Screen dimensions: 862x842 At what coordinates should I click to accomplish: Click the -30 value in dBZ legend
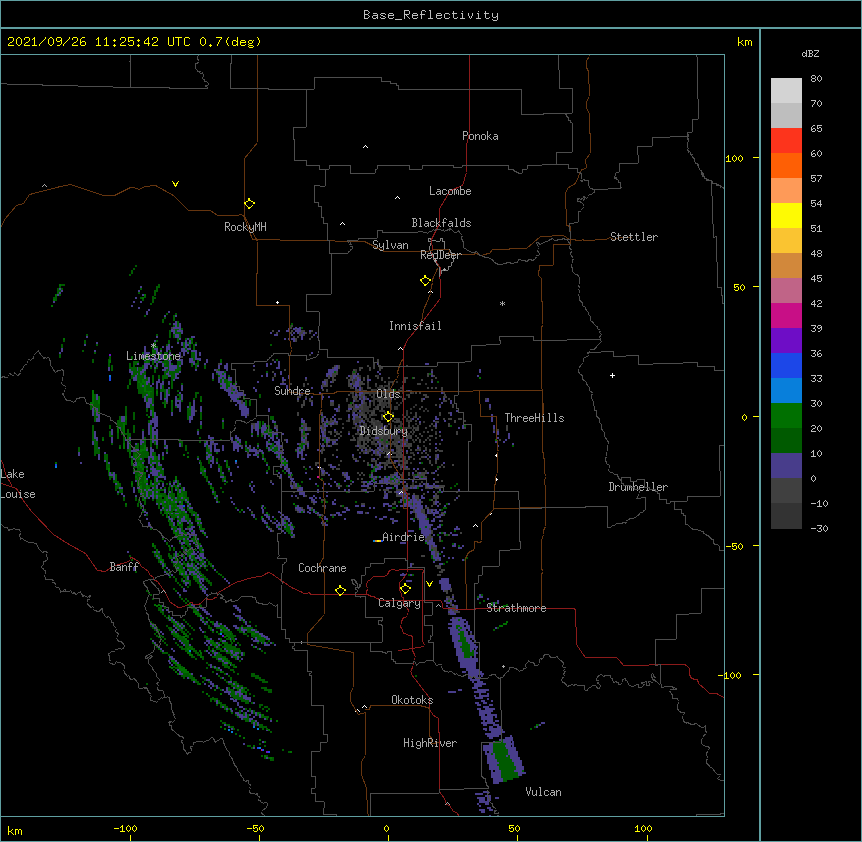coord(819,528)
